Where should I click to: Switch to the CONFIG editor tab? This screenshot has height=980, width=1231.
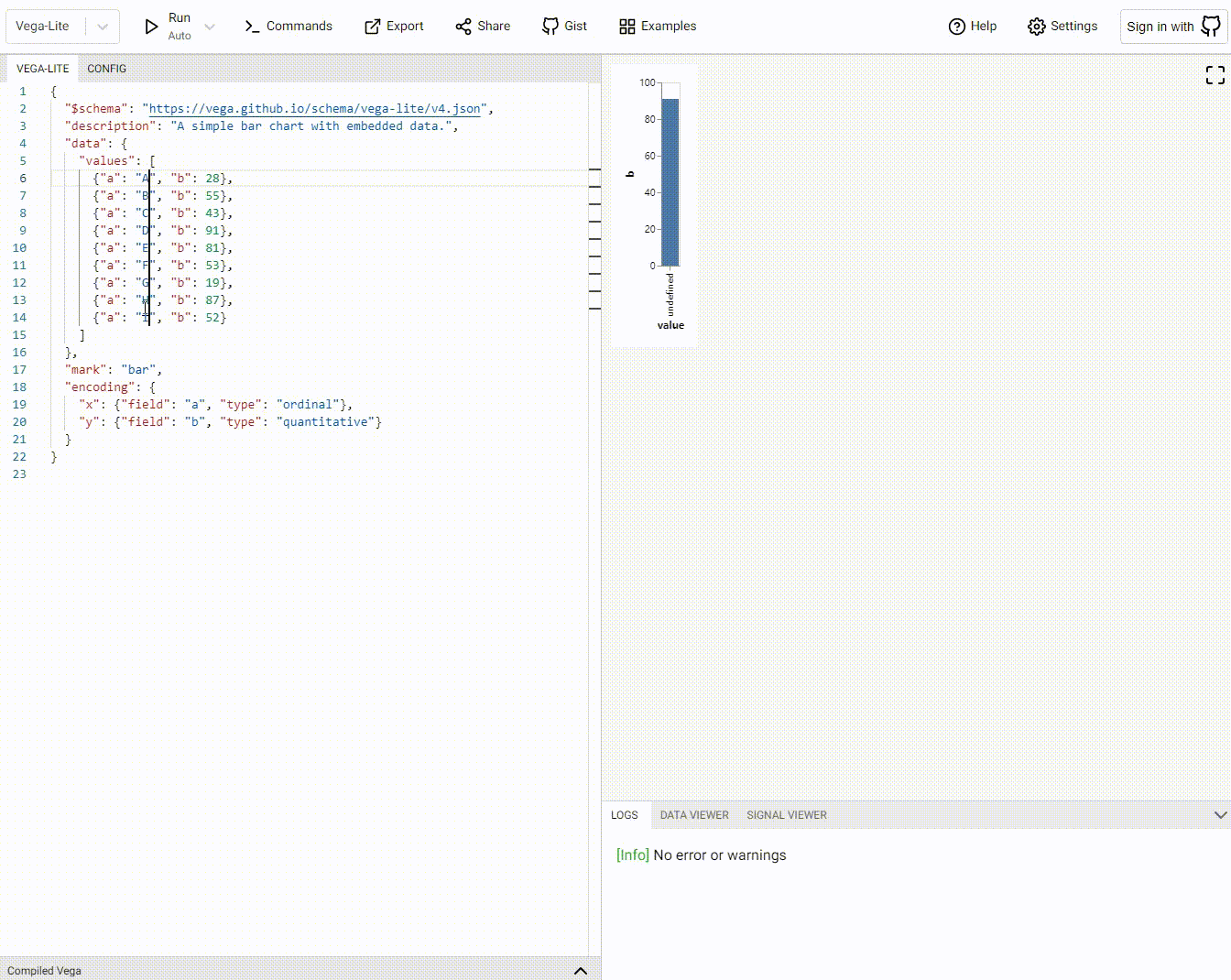(107, 69)
